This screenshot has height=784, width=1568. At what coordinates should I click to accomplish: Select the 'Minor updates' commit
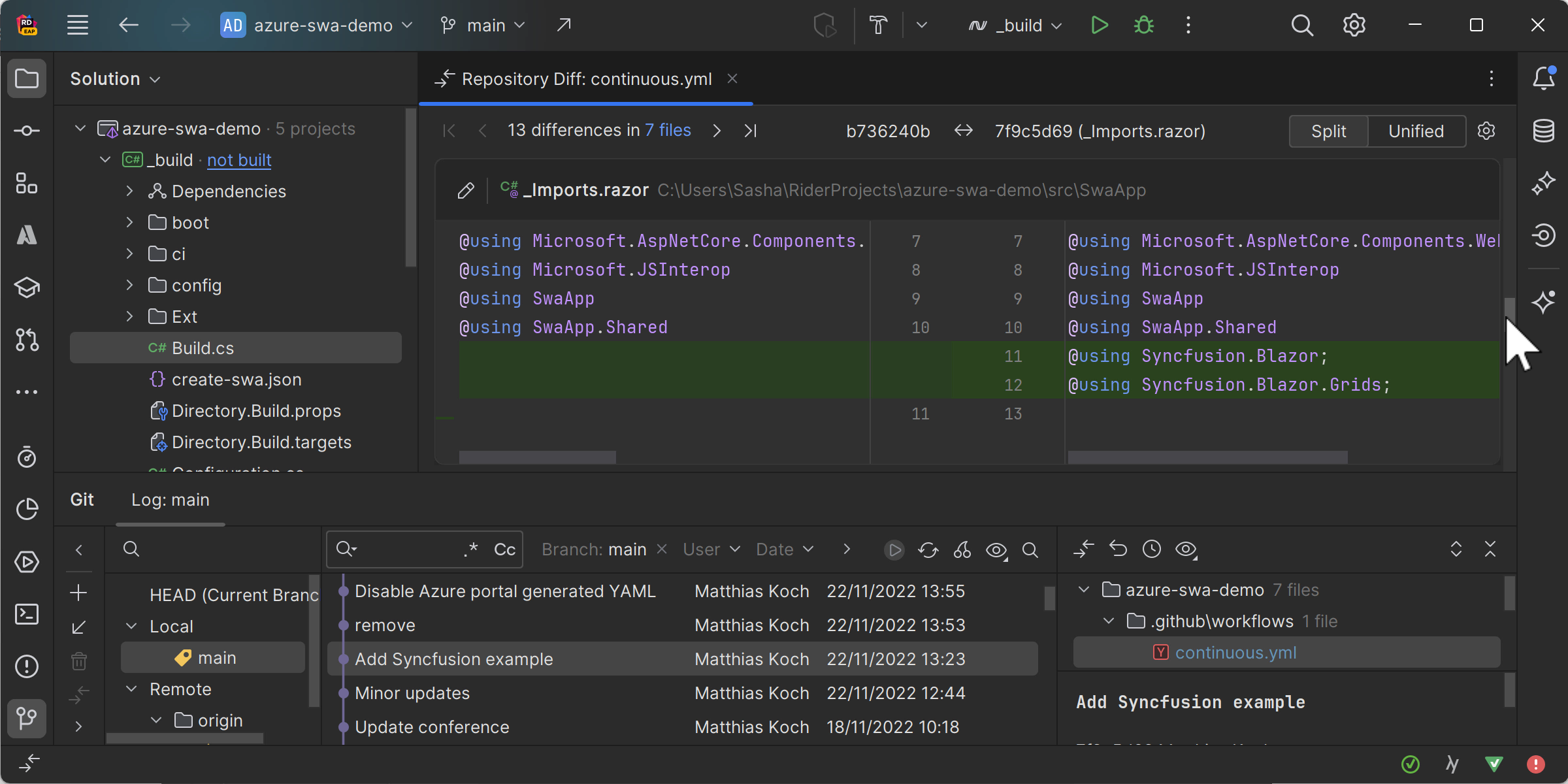point(683,693)
